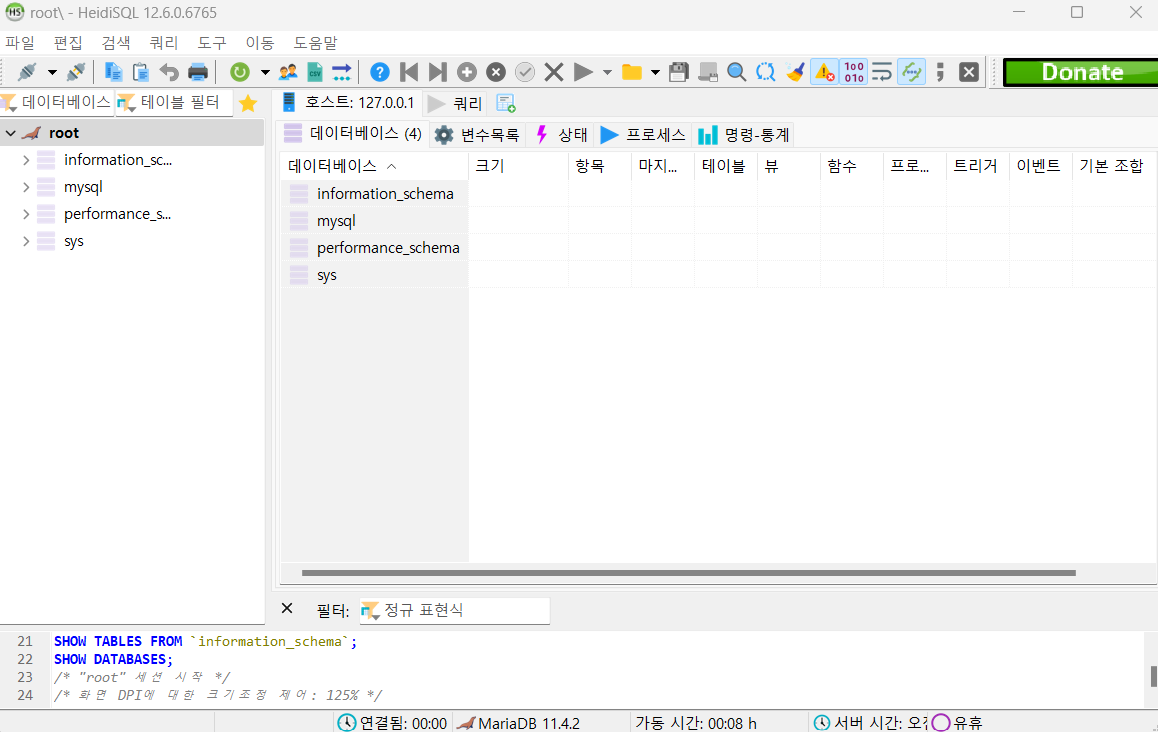Undo with the curved arrow icon

[170, 72]
